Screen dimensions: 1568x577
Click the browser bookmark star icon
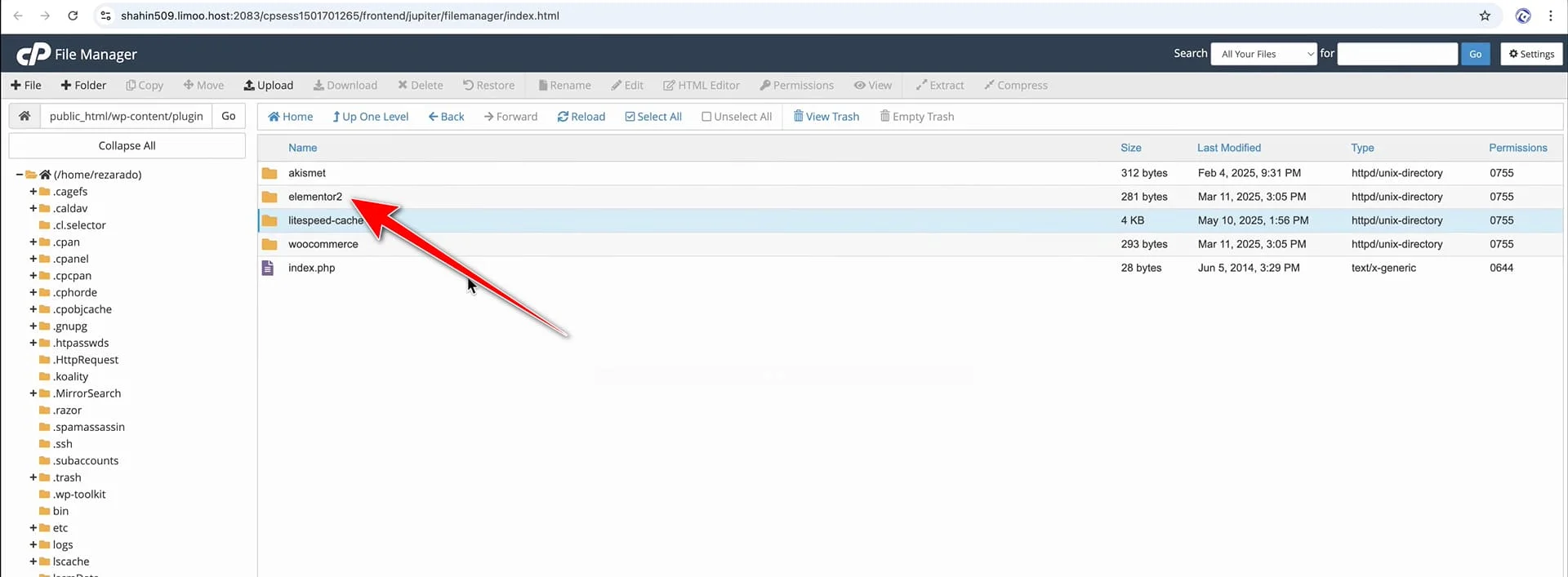pos(1485,16)
